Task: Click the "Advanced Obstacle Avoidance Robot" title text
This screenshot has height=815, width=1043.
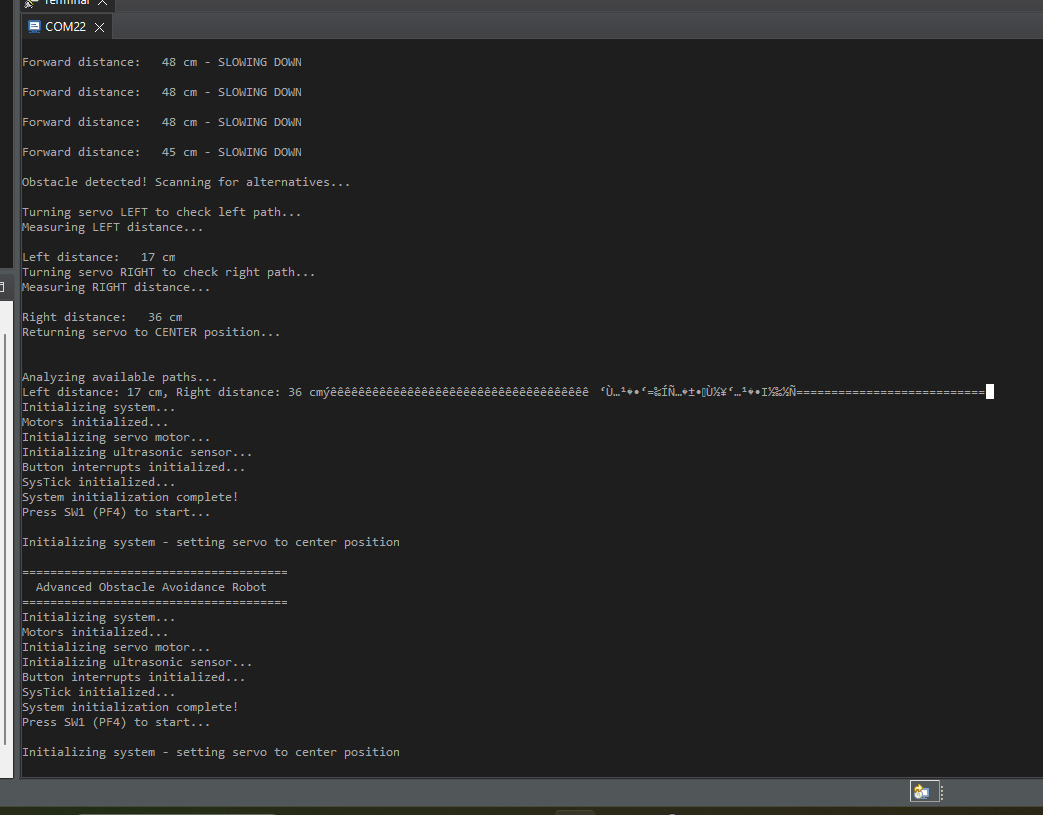Action: tap(151, 587)
